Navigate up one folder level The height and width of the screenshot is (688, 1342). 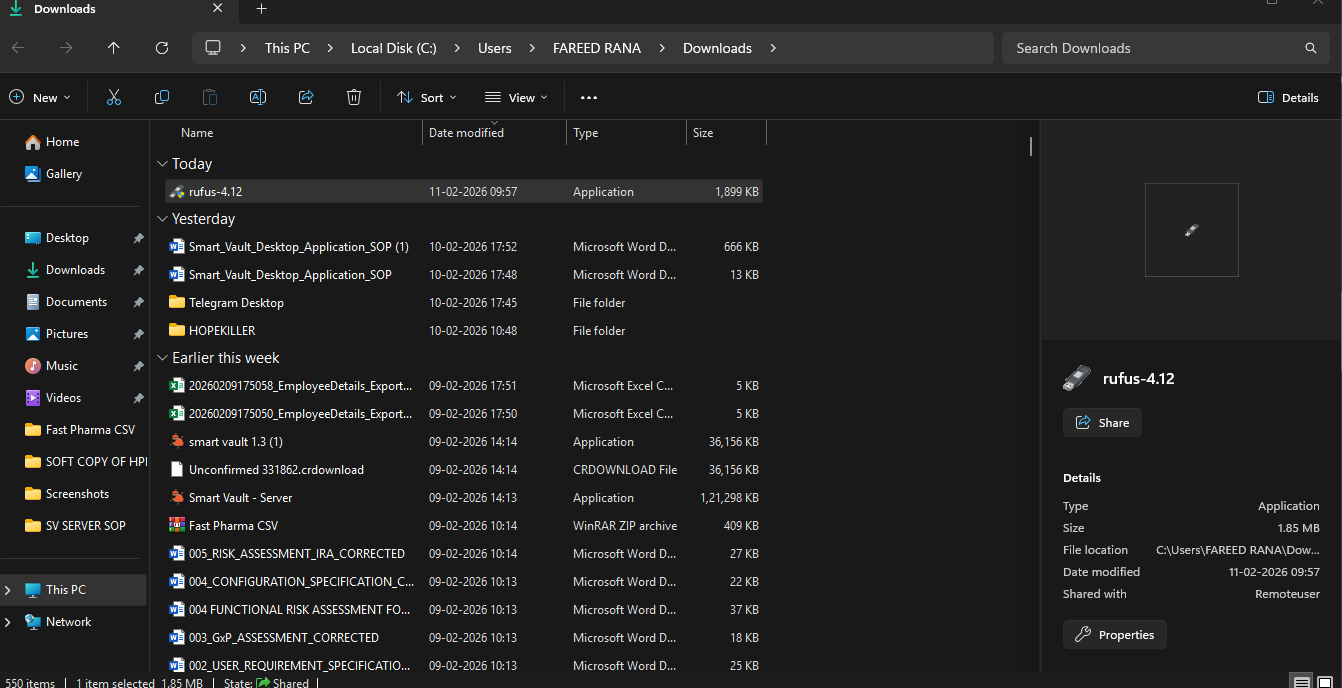pos(113,47)
